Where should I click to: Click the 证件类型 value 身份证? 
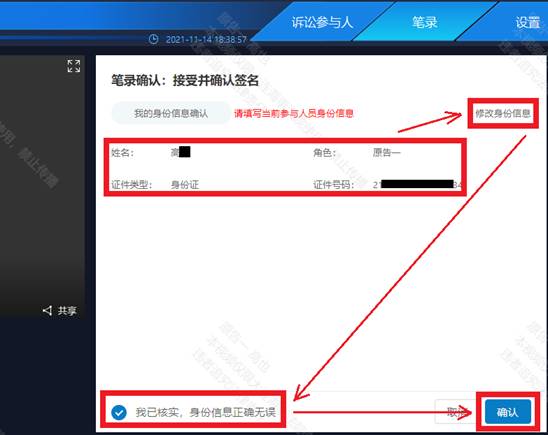[185, 184]
